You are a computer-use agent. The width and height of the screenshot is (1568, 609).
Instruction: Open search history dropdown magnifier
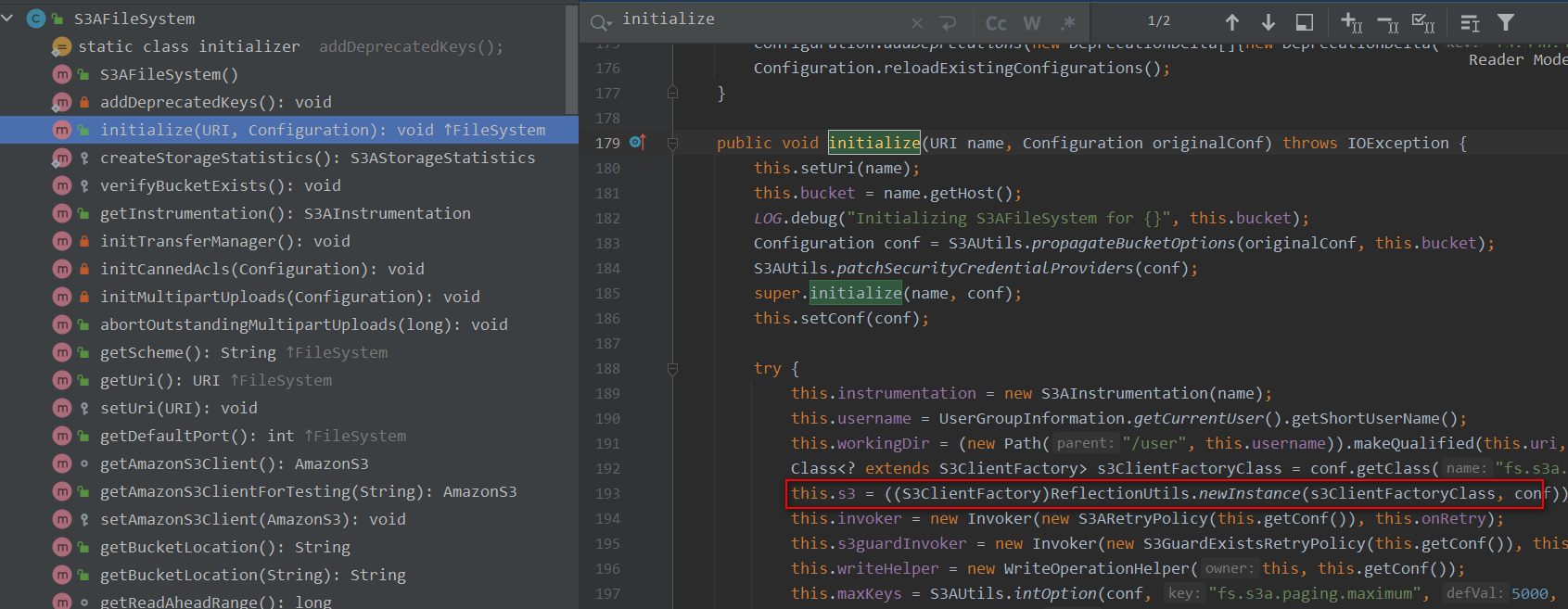coord(601,22)
